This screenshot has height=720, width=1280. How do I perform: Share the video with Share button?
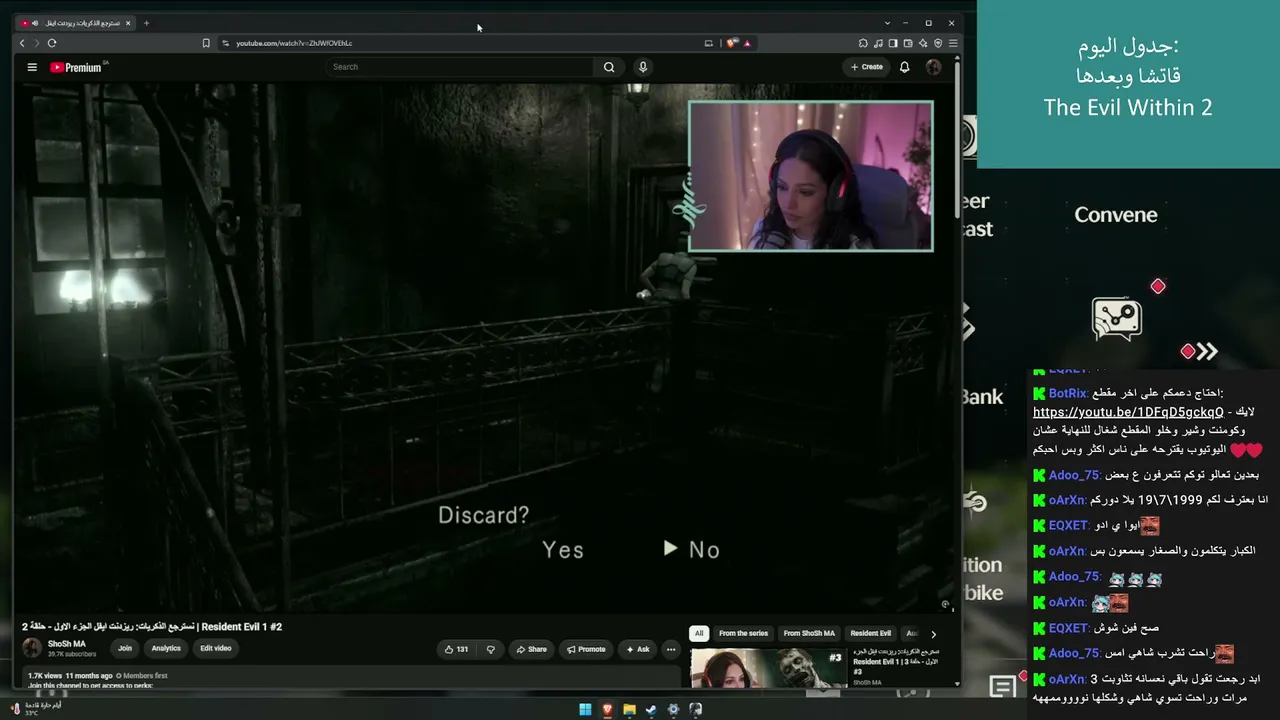[x=531, y=649]
